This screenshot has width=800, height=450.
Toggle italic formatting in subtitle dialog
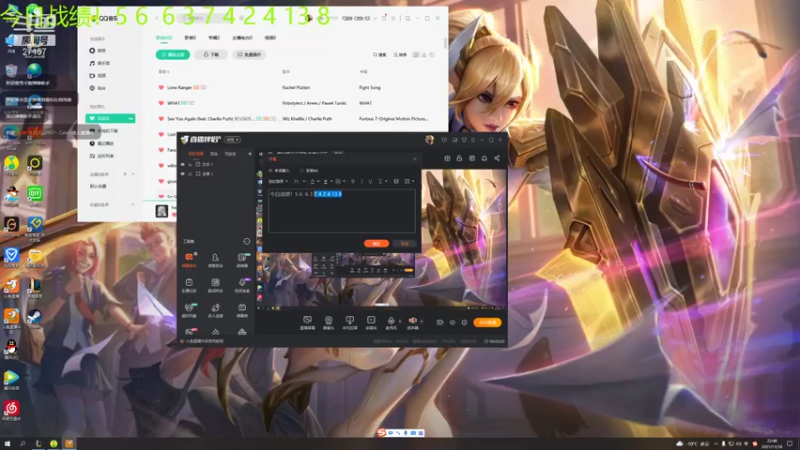362,181
